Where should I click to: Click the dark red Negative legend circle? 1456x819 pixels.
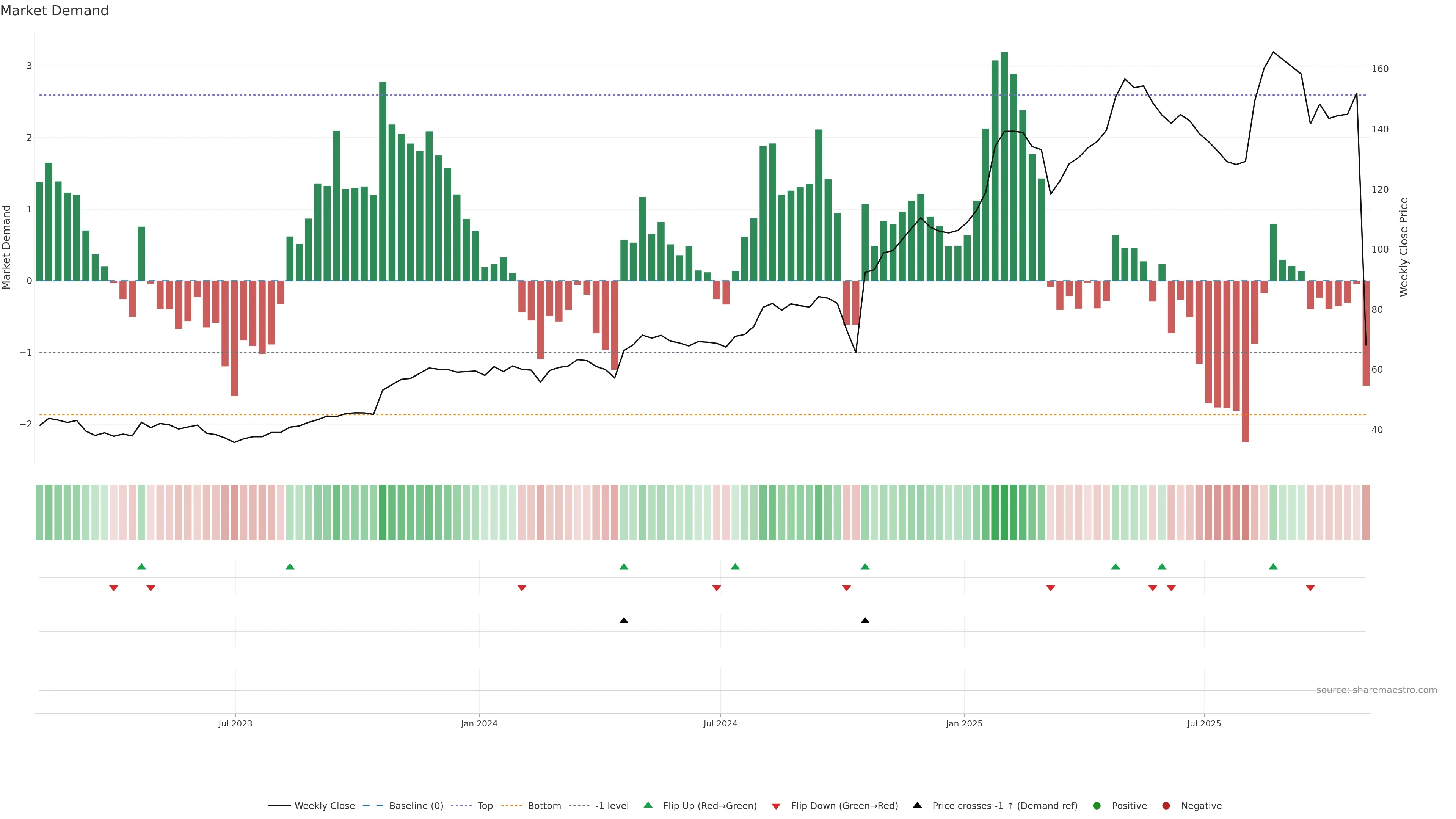1166,806
